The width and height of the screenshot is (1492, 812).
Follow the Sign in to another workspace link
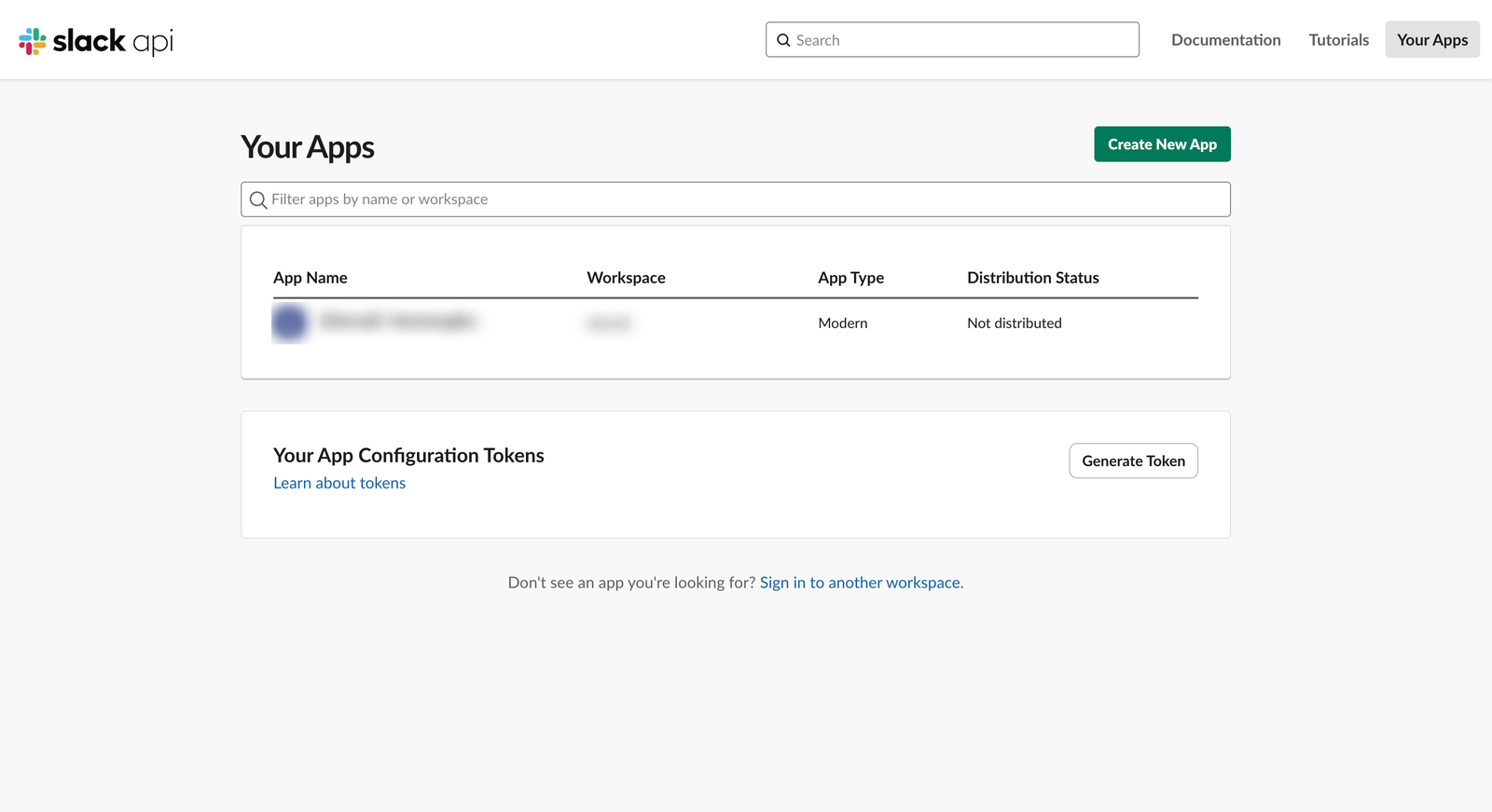point(860,583)
